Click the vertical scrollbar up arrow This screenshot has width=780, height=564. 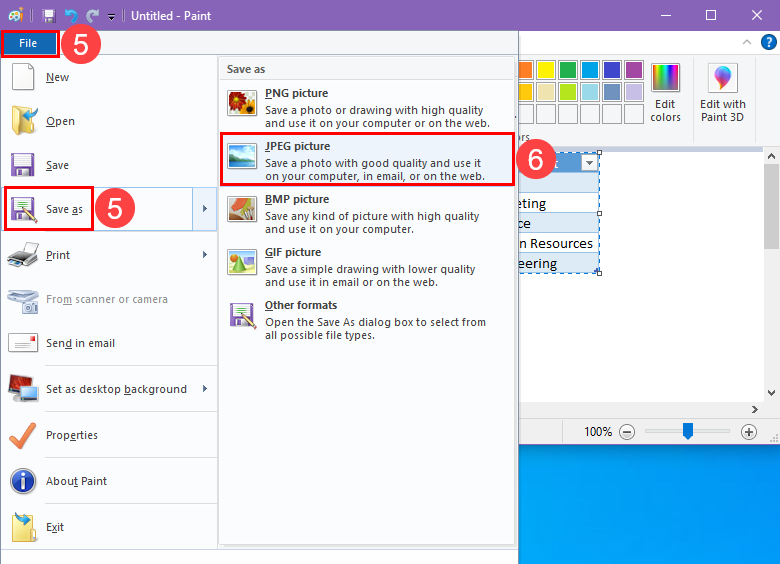pos(771,156)
